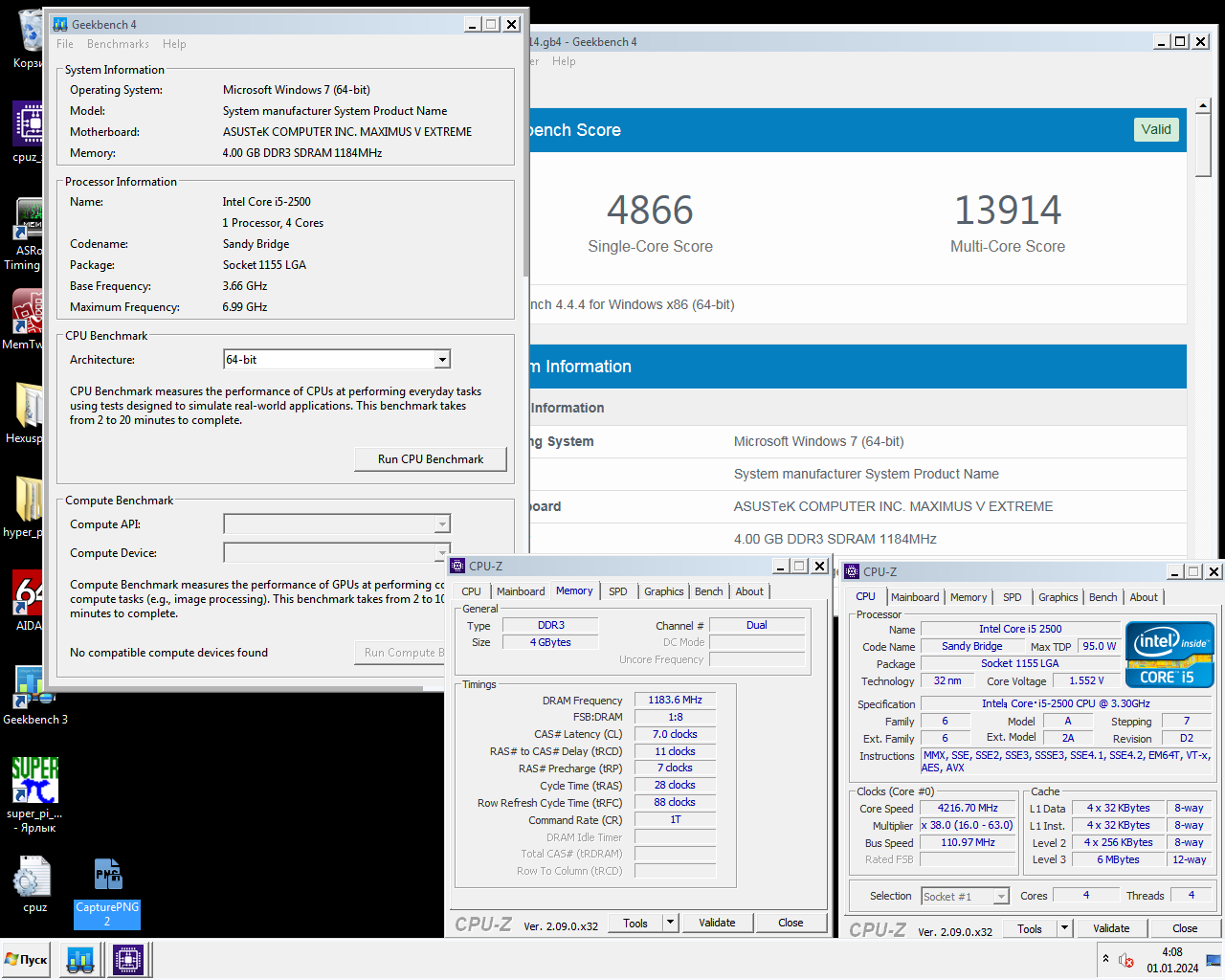Click the Valid badge in Geekbench results
Viewport: 1225px width, 980px height.
pos(1156,129)
